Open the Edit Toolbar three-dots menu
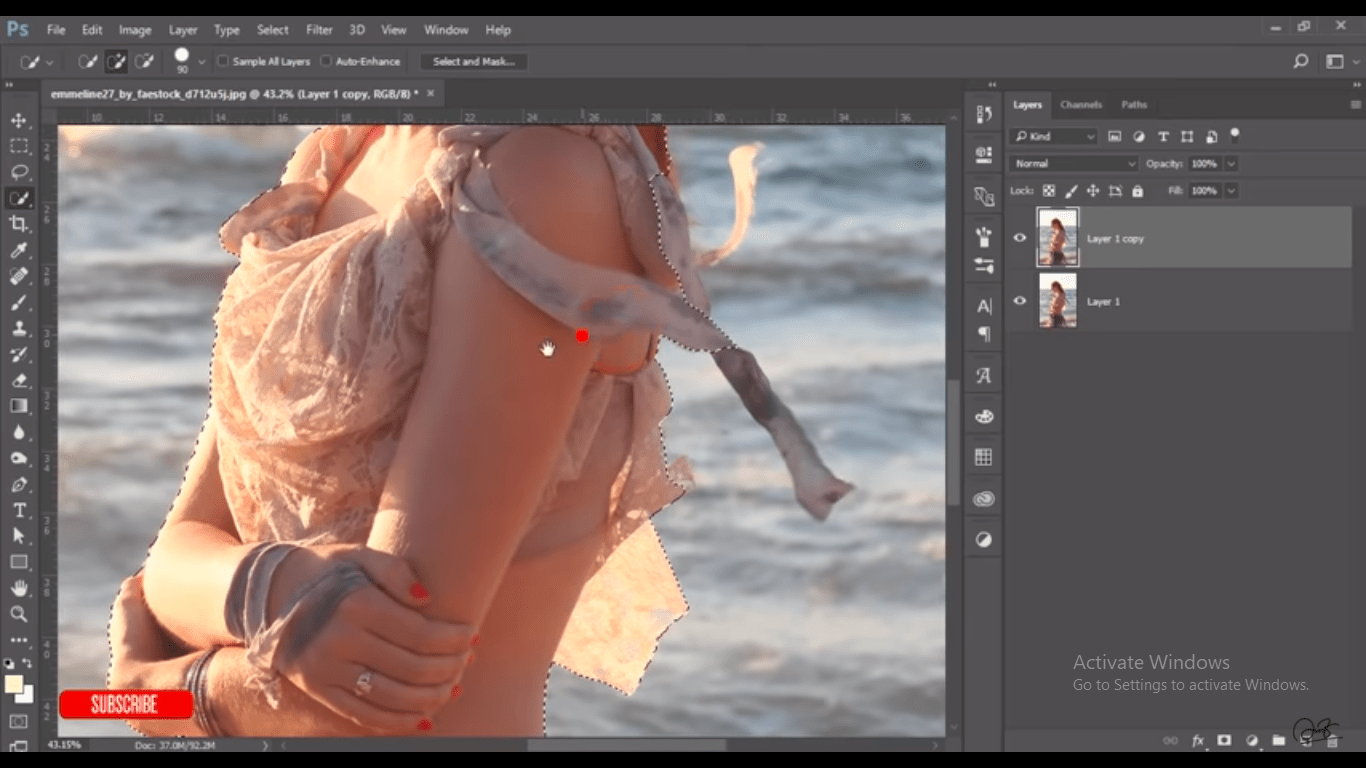 19,640
